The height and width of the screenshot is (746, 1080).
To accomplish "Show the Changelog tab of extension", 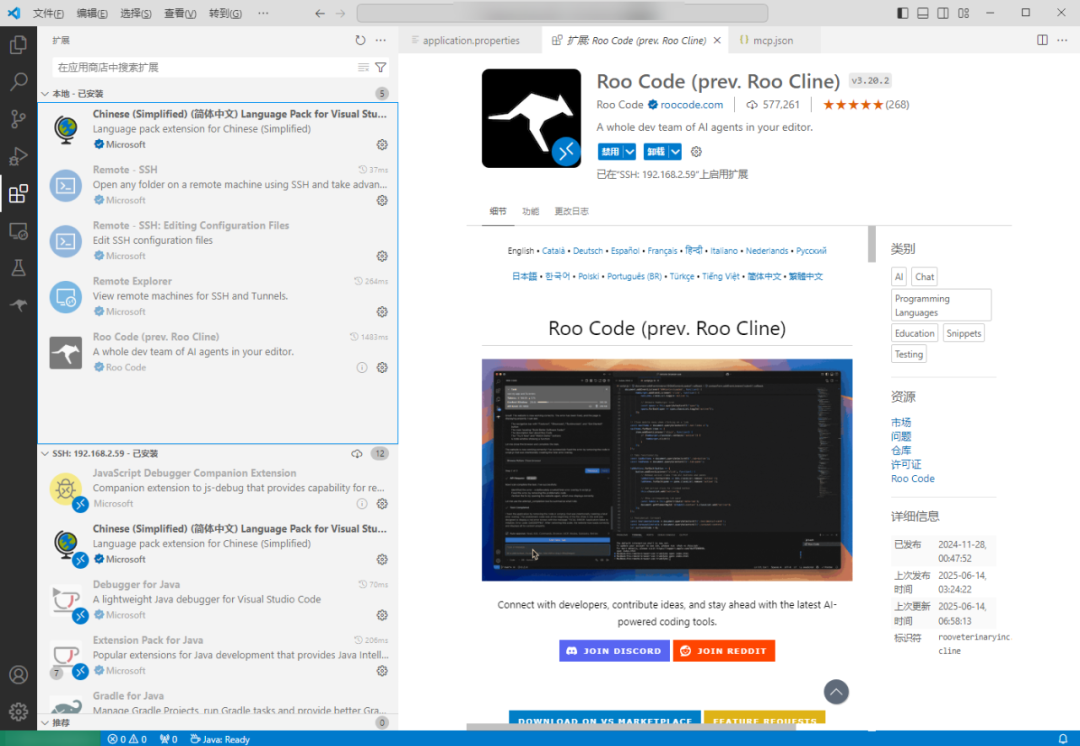I will tap(572, 211).
